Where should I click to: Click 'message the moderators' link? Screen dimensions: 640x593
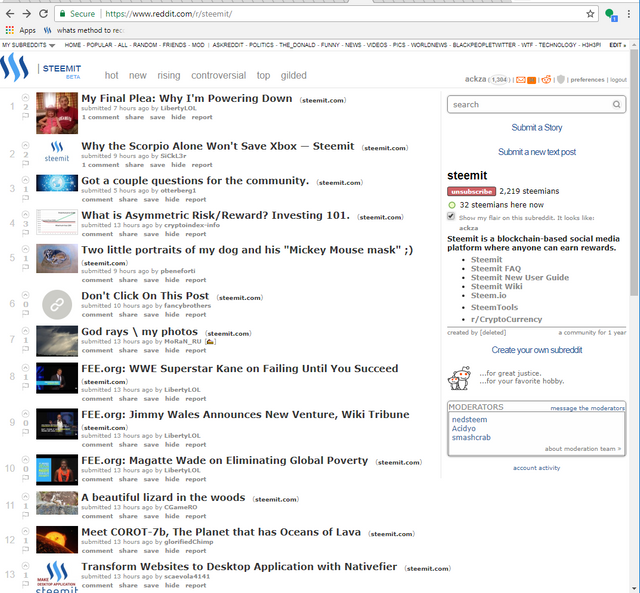click(587, 408)
